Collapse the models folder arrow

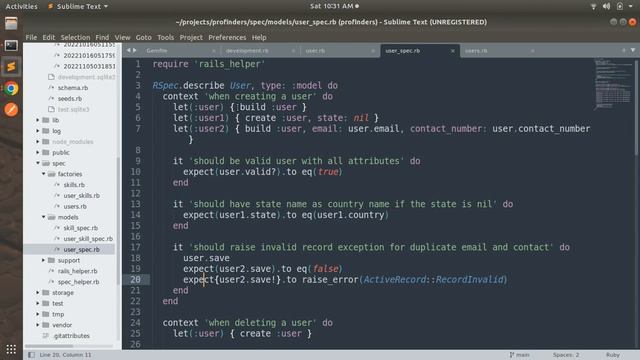43,217
